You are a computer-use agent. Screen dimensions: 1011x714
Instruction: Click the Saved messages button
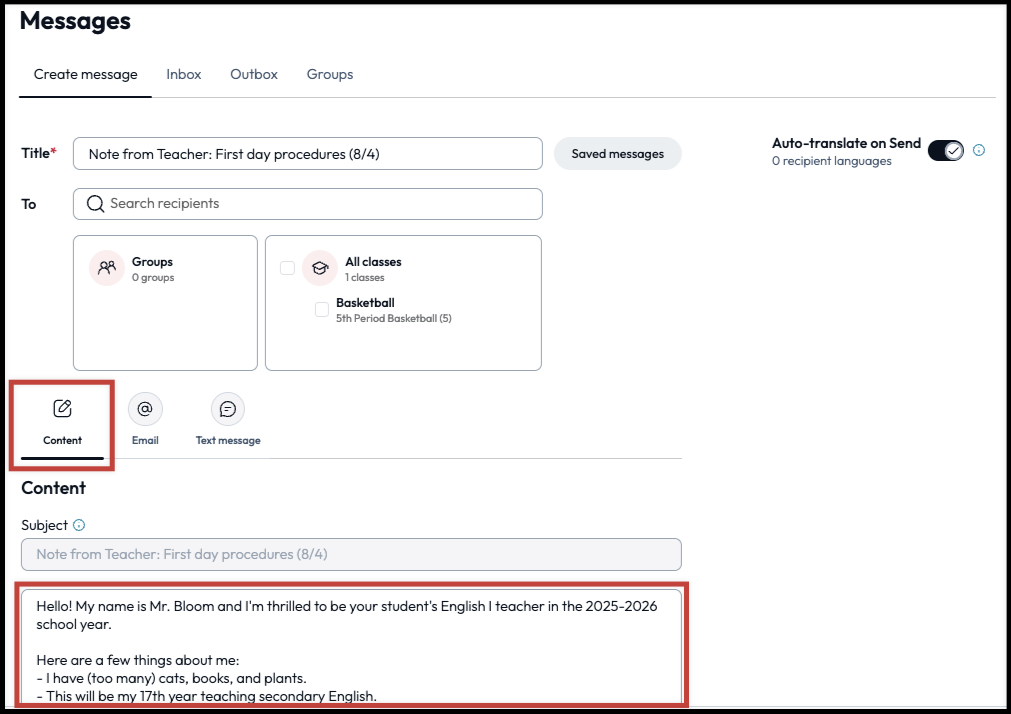617,154
